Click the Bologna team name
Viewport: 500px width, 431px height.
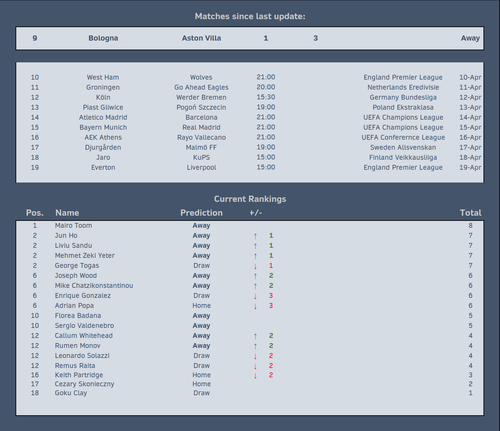pyautogui.click(x=103, y=38)
